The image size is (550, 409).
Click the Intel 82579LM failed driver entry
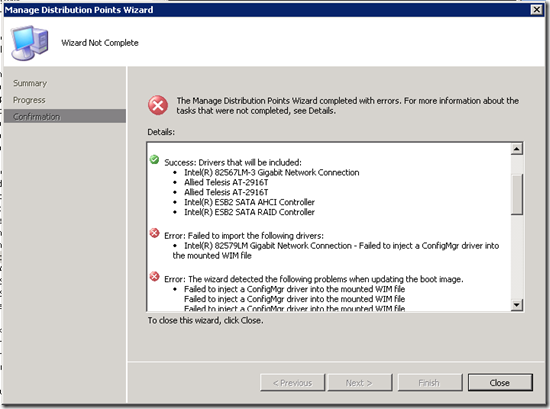336,250
